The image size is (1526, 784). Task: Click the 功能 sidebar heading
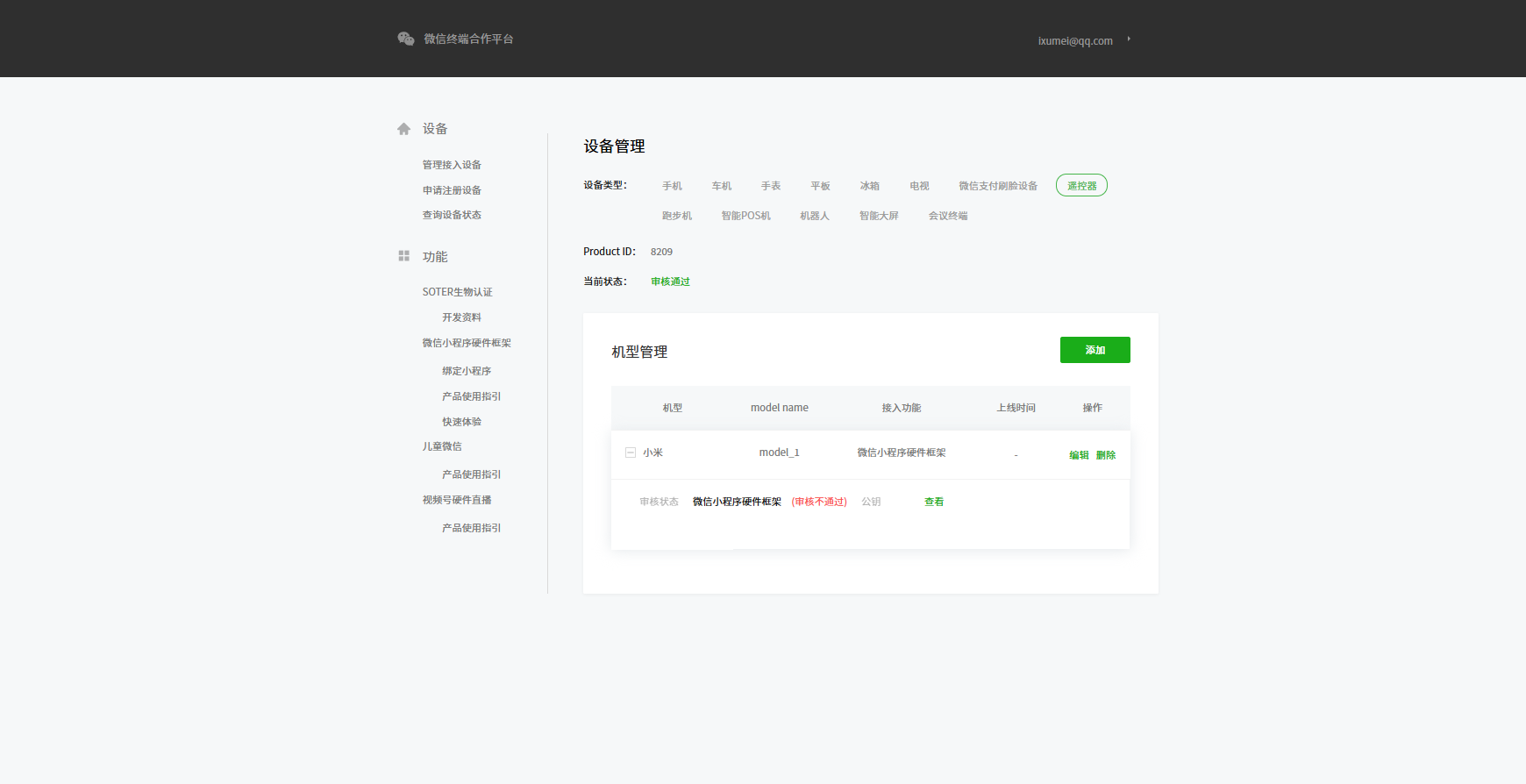435,257
